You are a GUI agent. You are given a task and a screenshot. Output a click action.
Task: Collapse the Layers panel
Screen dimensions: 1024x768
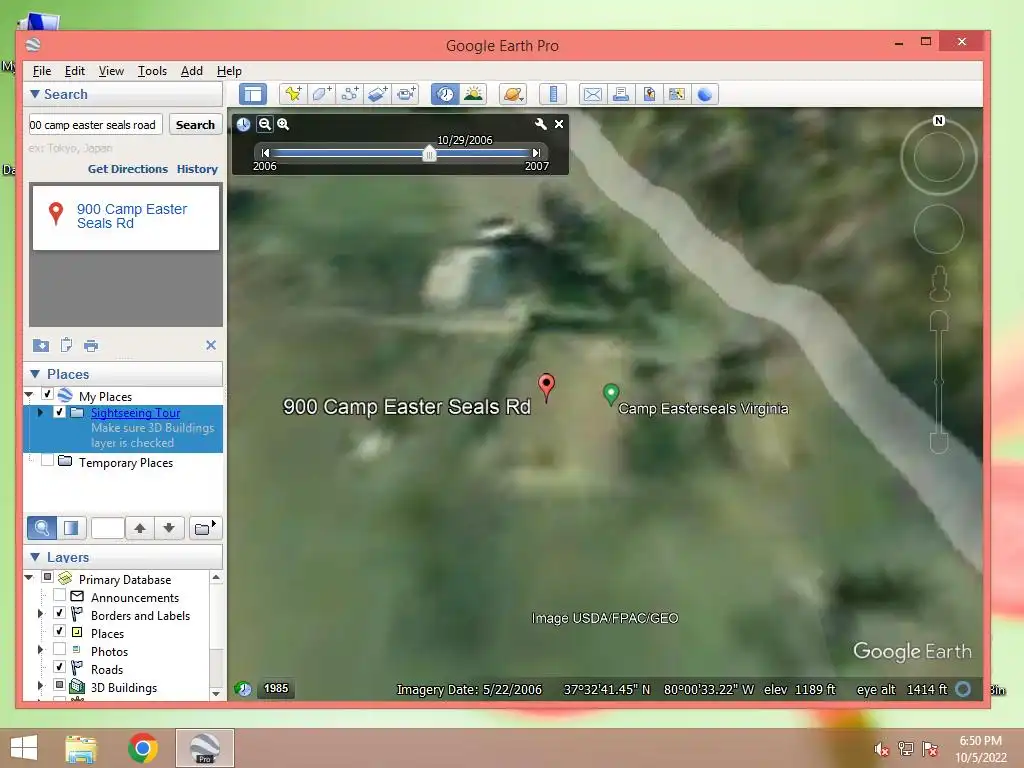pos(35,557)
